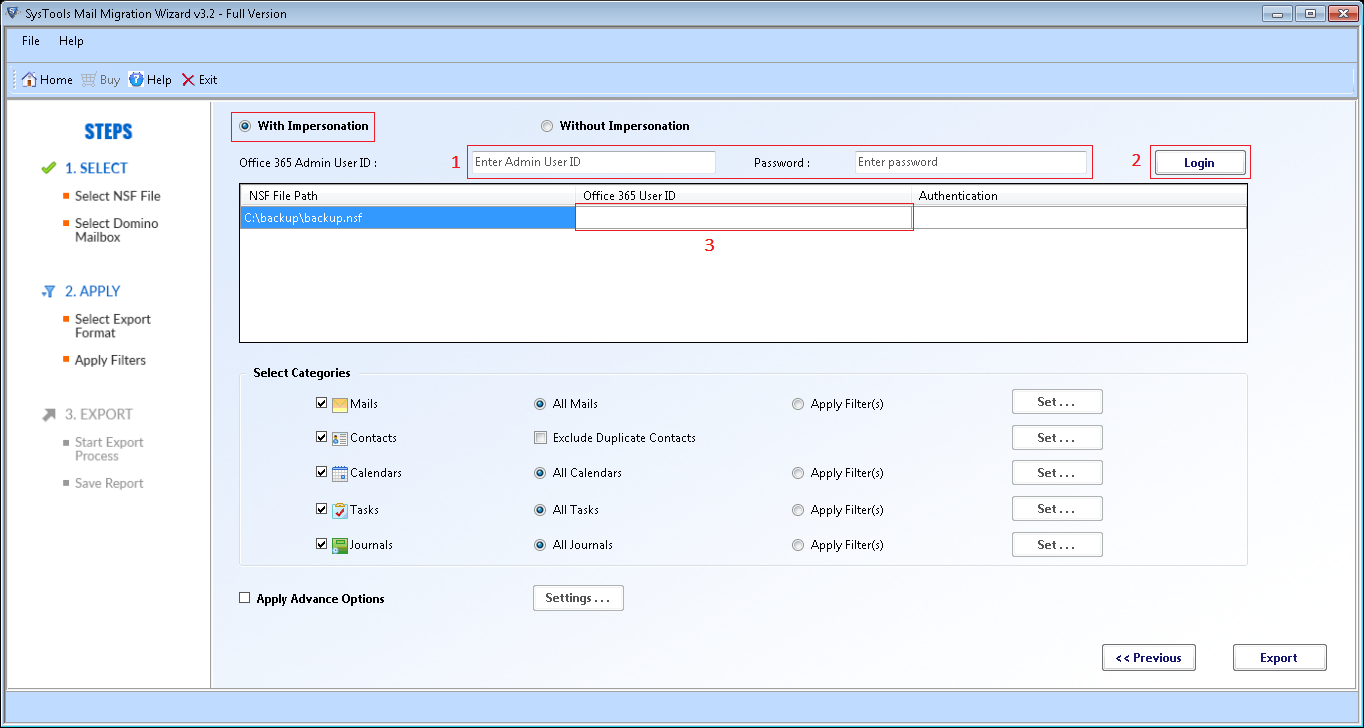Uncheck the Contacts category checkbox
Viewport: 1364px width, 728px height.
click(x=322, y=437)
